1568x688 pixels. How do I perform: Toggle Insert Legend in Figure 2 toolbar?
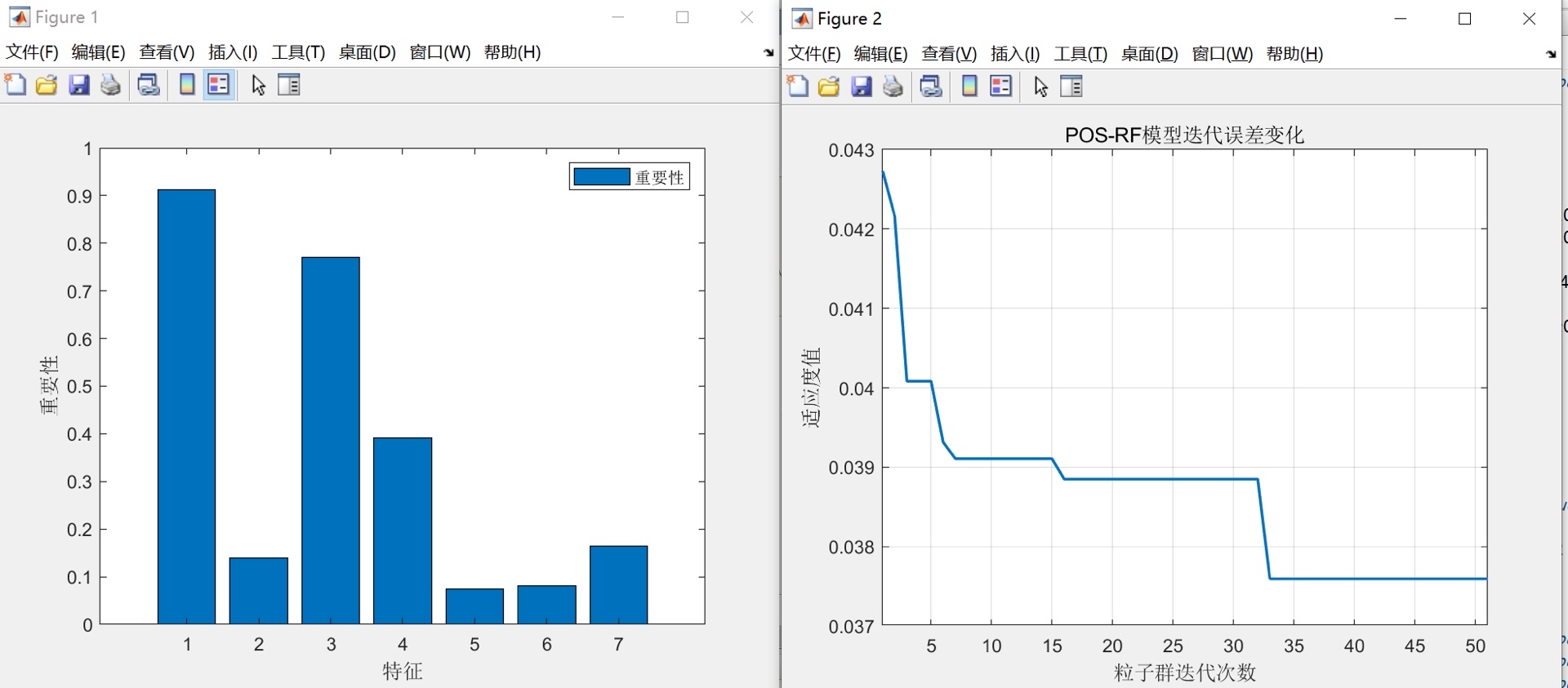coord(1001,87)
